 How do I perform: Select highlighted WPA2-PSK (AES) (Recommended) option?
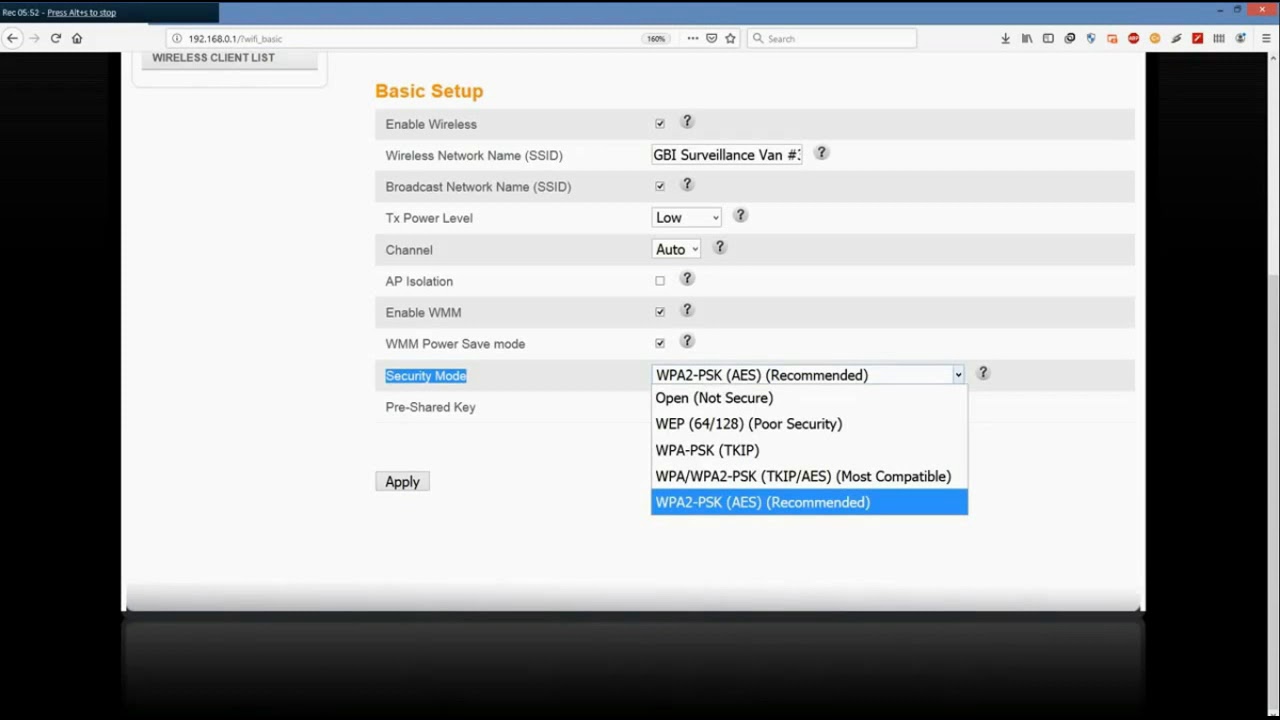(809, 502)
